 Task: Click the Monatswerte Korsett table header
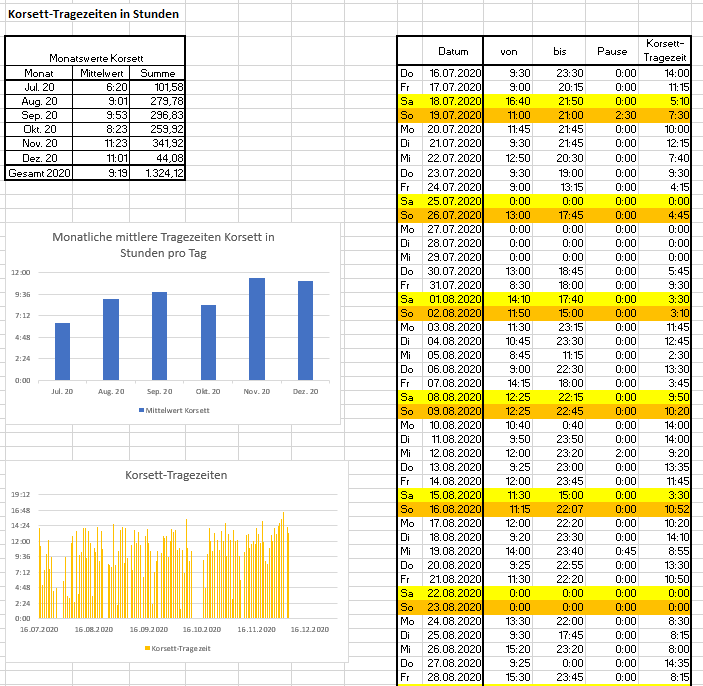point(96,58)
